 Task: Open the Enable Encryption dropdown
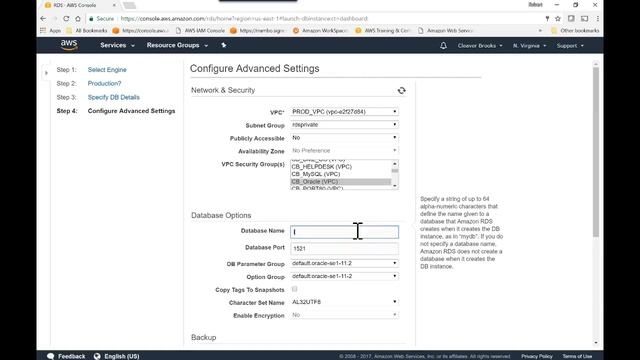coord(344,315)
